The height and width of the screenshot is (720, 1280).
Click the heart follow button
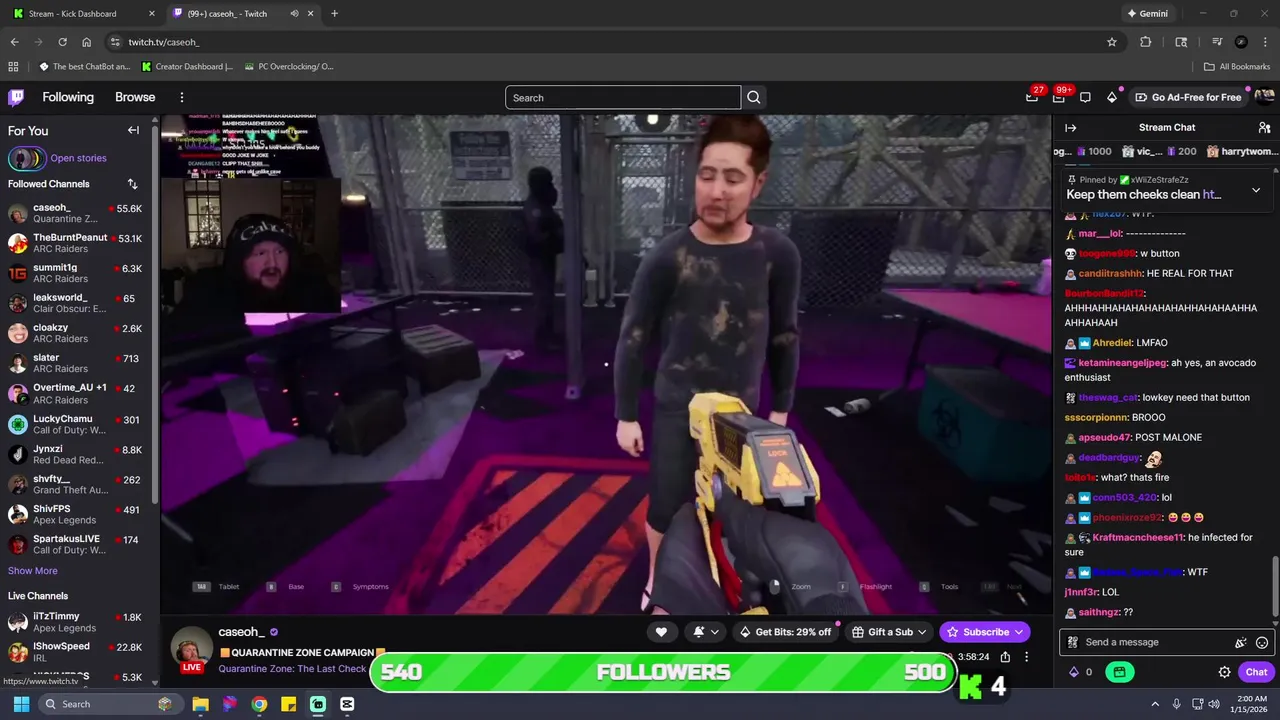(661, 632)
